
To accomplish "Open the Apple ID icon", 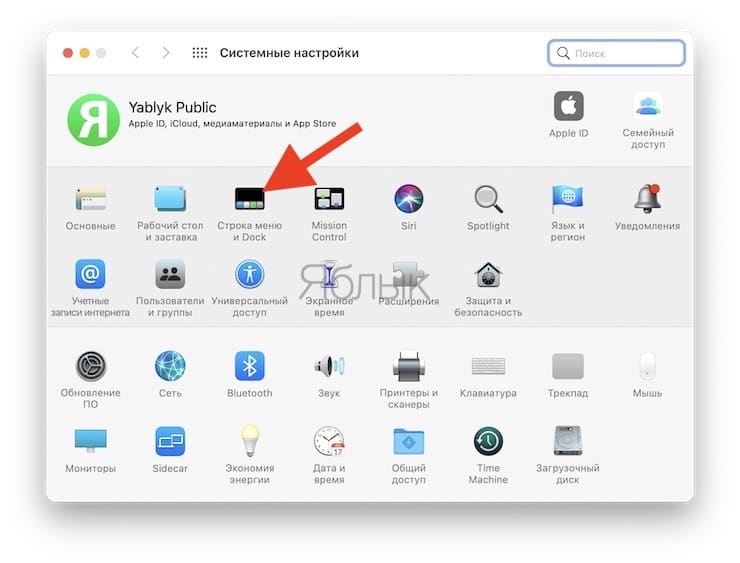I will tap(569, 106).
